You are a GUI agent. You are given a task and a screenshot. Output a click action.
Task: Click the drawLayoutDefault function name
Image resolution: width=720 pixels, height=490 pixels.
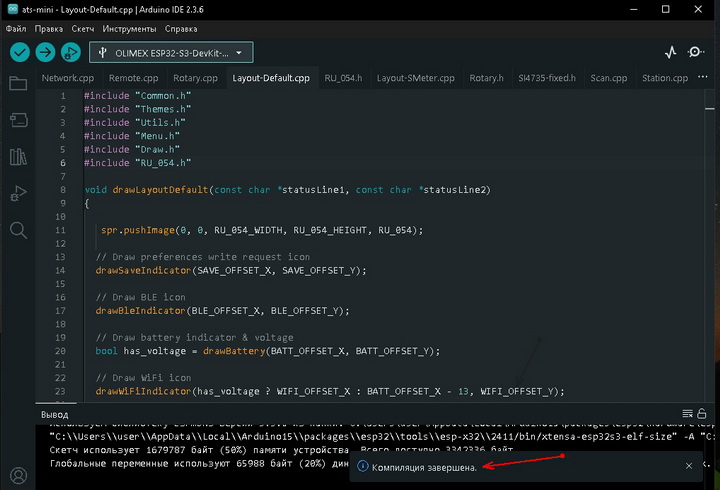click(160, 190)
